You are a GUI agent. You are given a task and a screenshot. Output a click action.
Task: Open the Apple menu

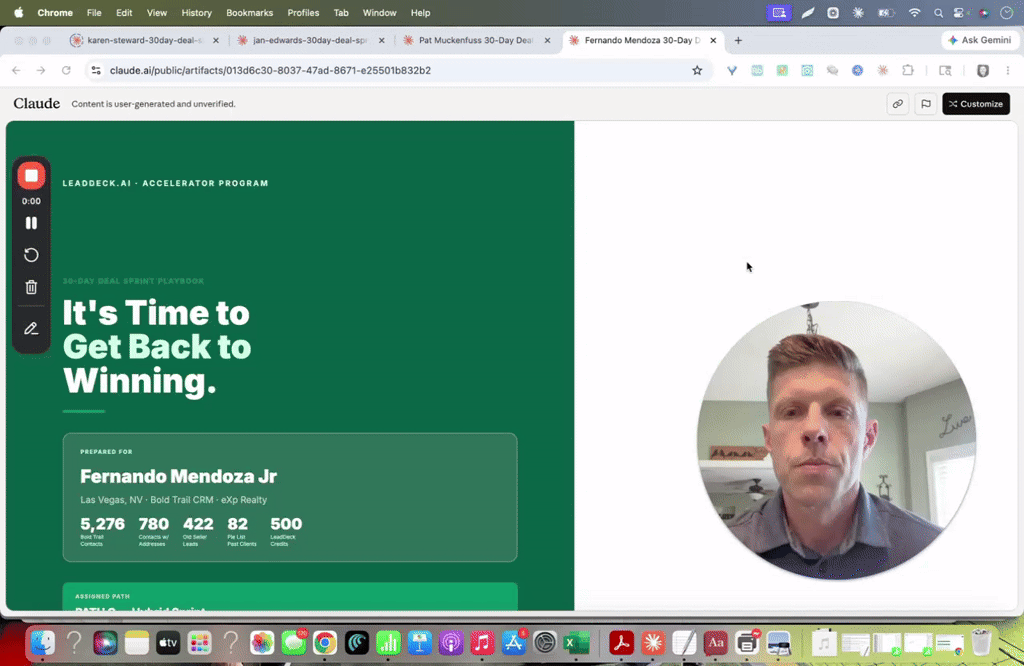coord(19,12)
